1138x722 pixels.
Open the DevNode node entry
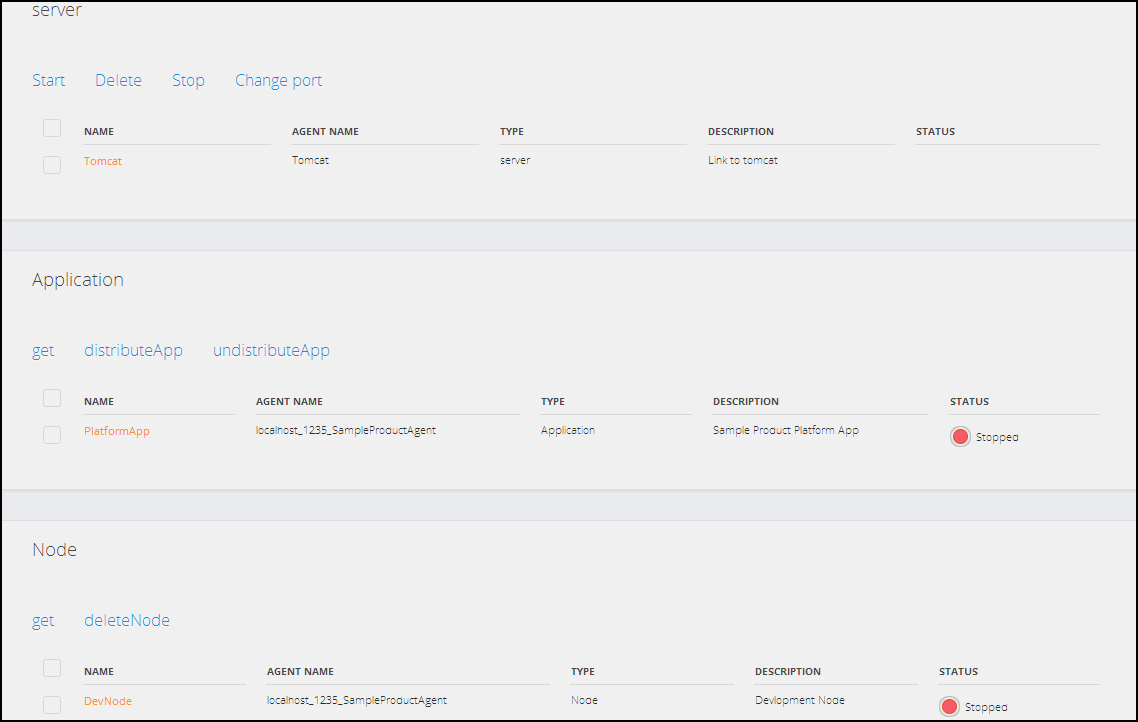107,701
